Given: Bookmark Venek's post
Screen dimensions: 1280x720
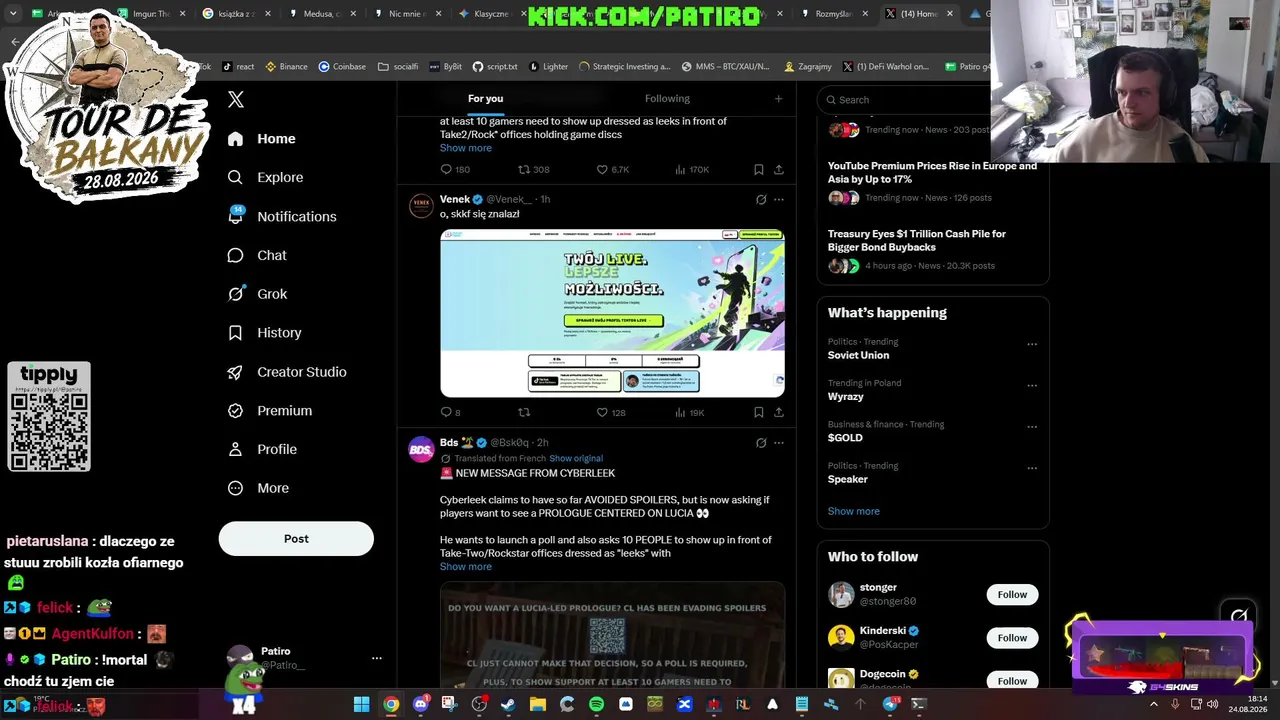Looking at the screenshot, I should point(759,412).
